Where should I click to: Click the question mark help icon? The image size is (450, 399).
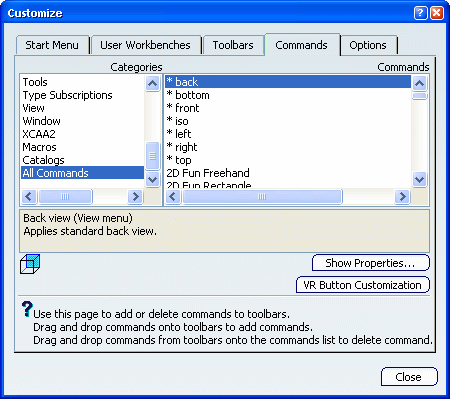pos(27,309)
